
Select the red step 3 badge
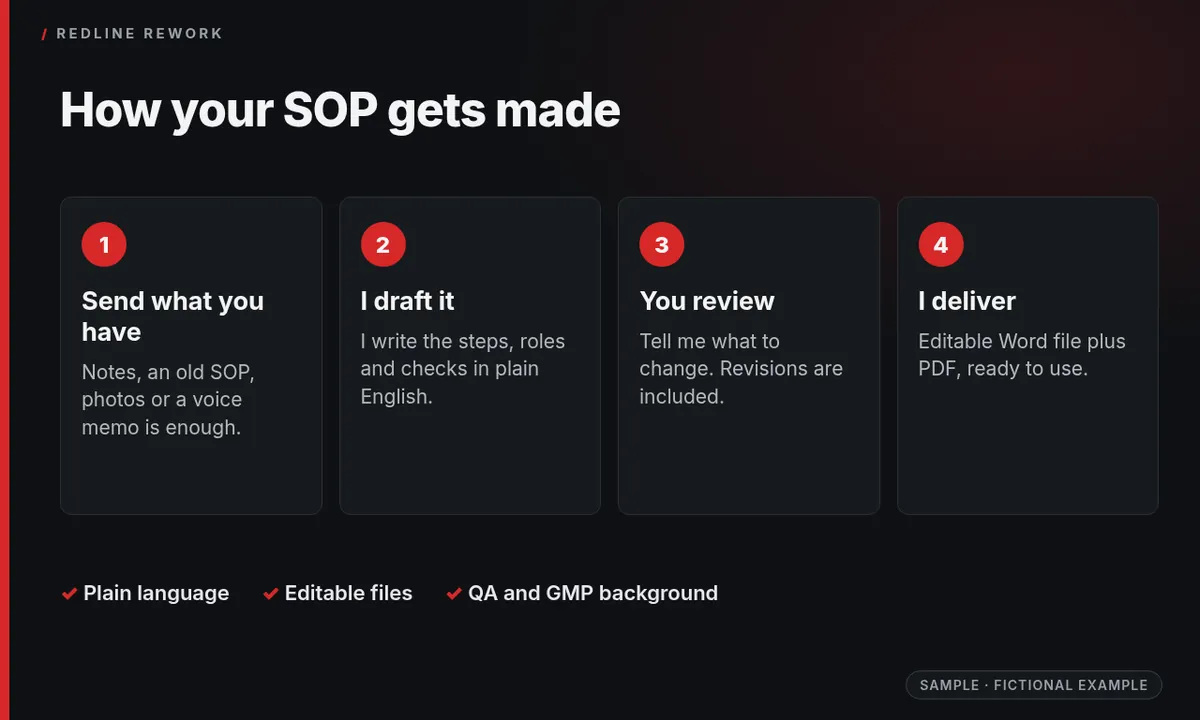pyautogui.click(x=662, y=244)
